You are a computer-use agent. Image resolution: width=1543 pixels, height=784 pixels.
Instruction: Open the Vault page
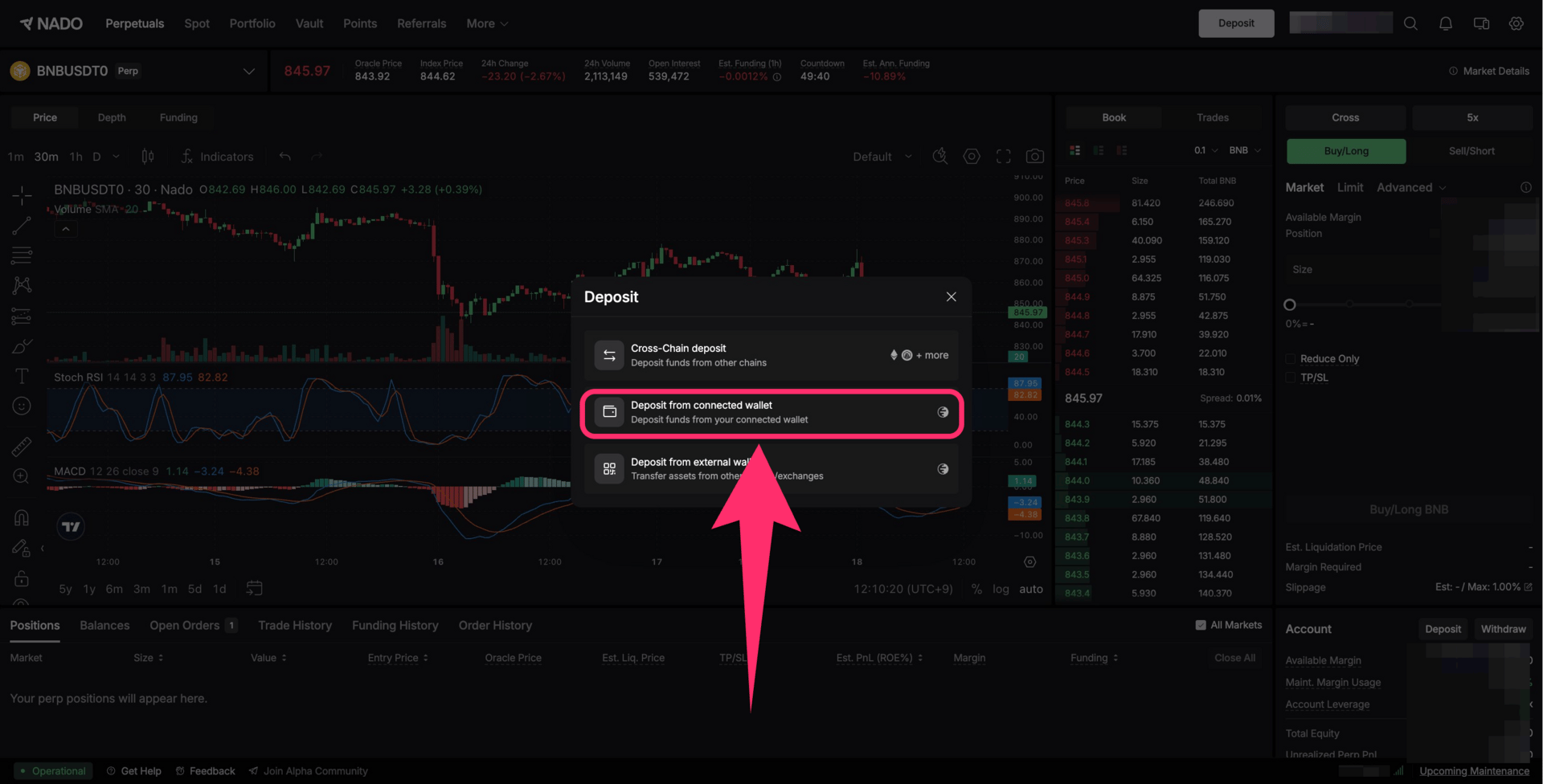coord(309,23)
